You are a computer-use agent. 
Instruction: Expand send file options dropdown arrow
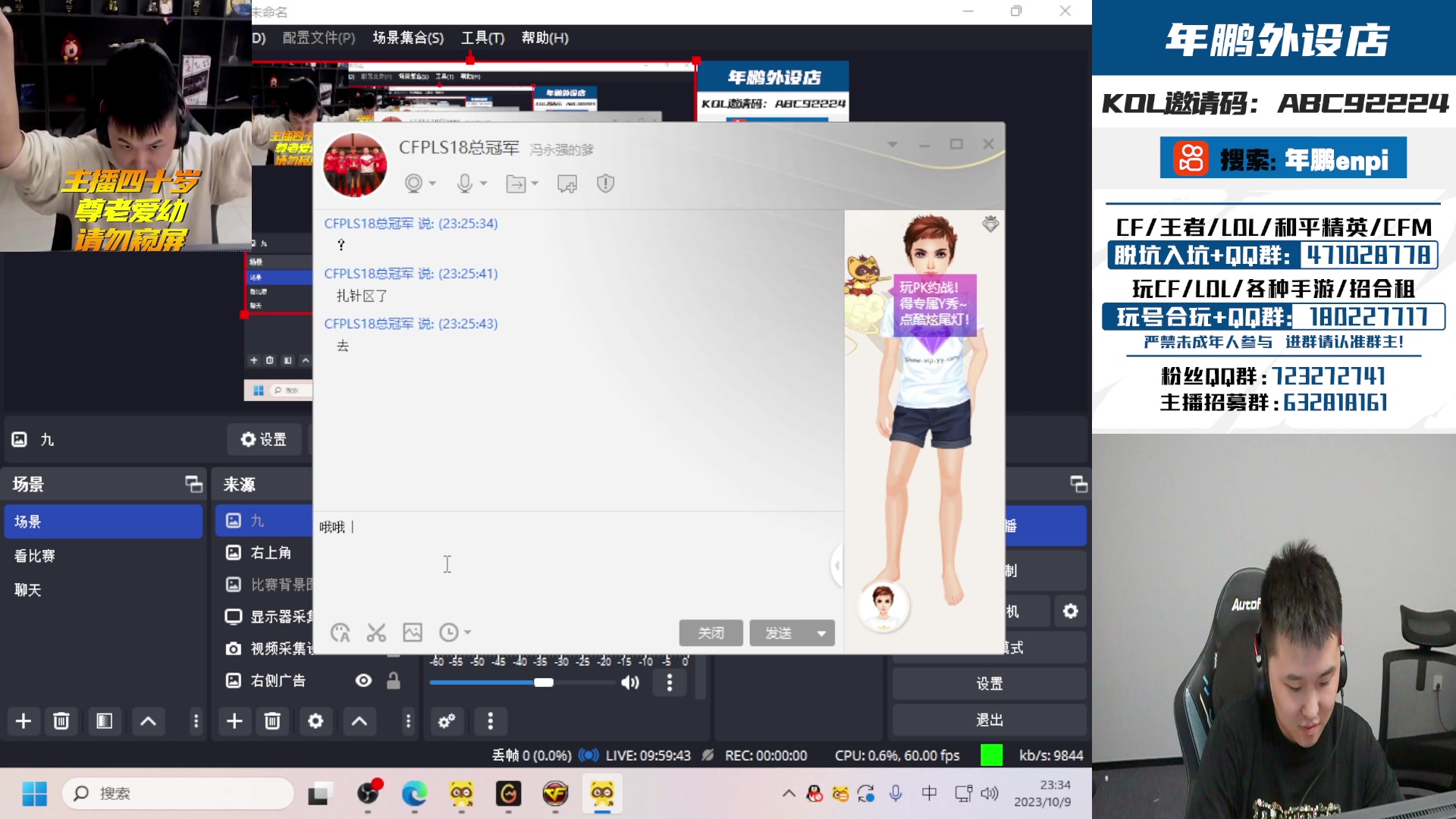click(x=535, y=184)
